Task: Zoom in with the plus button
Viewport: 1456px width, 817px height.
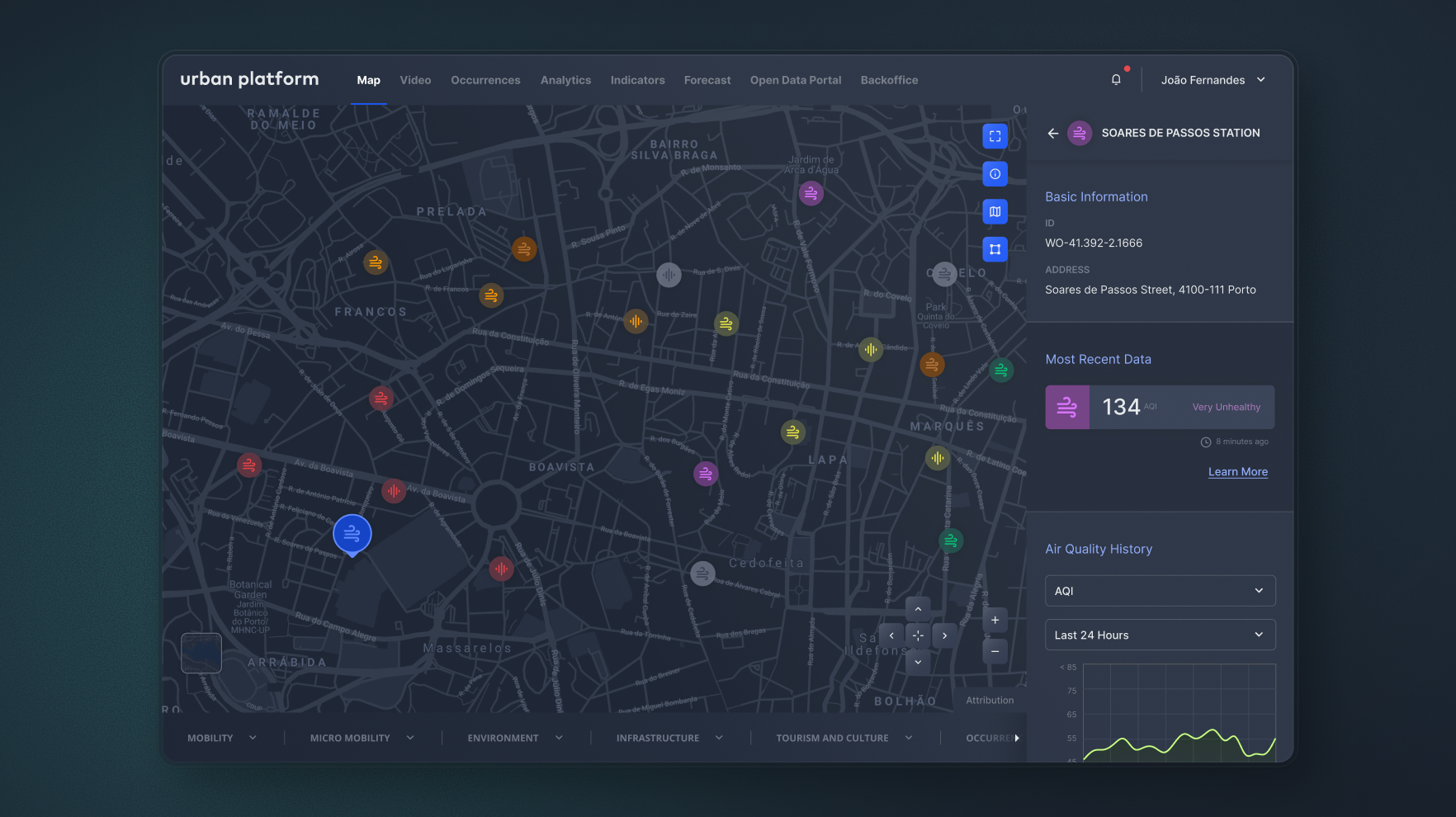Action: click(x=995, y=621)
